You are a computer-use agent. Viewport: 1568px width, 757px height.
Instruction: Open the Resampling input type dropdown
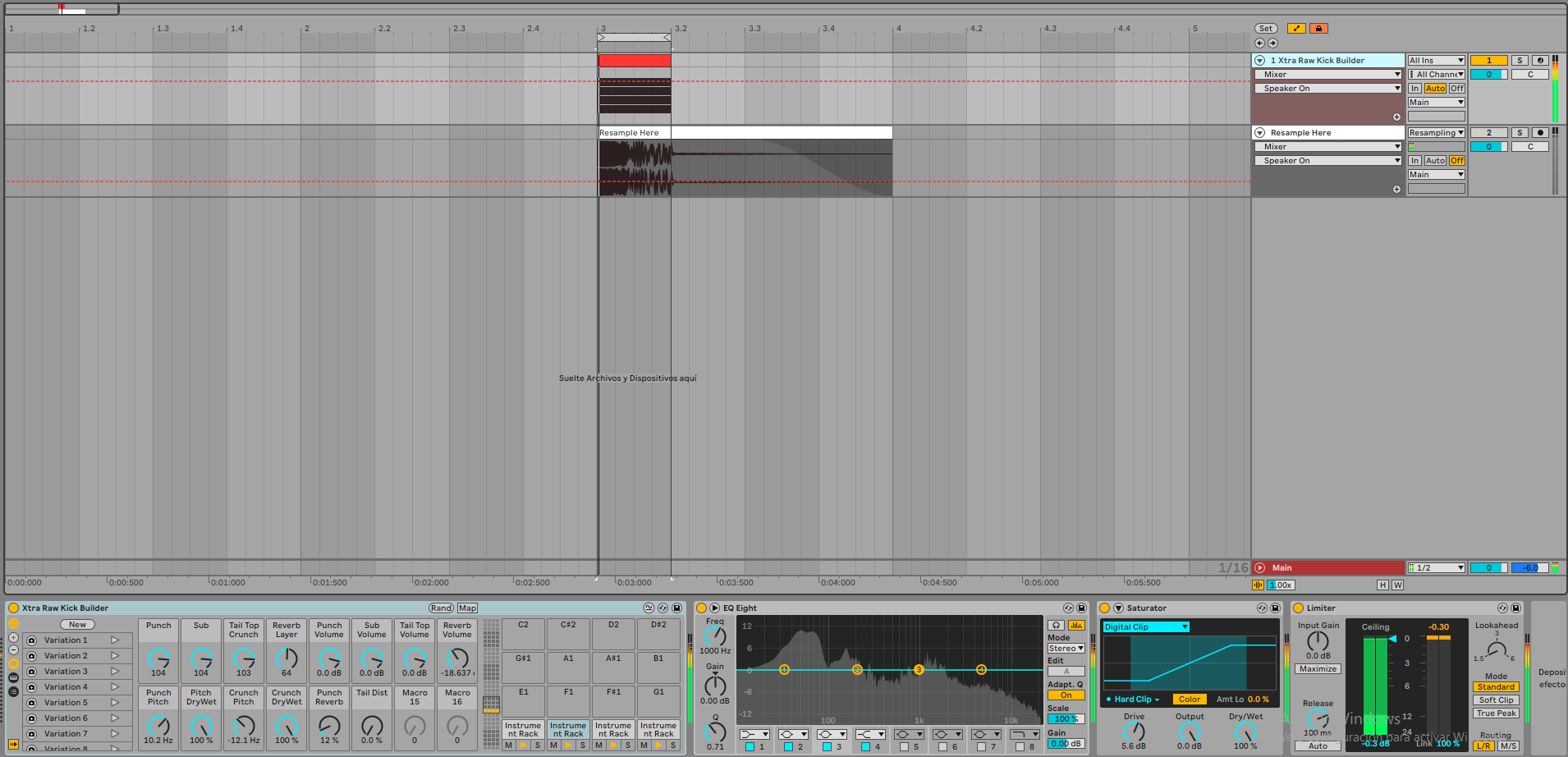tap(1436, 133)
